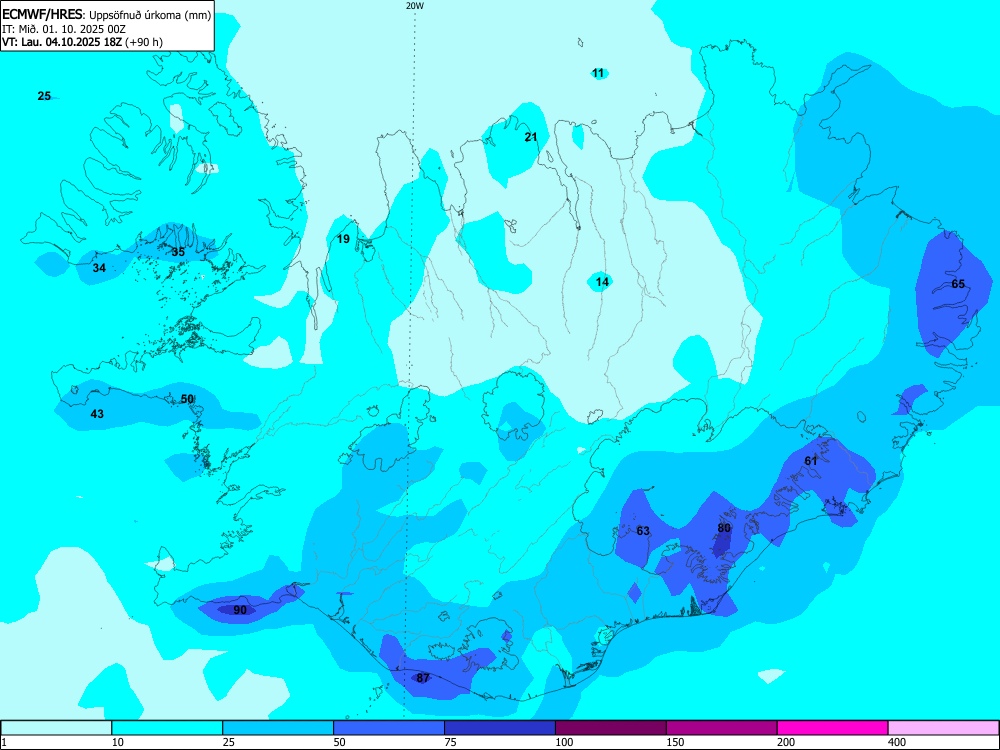
Task: Click the 10–25 mm cyan legend swatch
Action: (x=167, y=728)
